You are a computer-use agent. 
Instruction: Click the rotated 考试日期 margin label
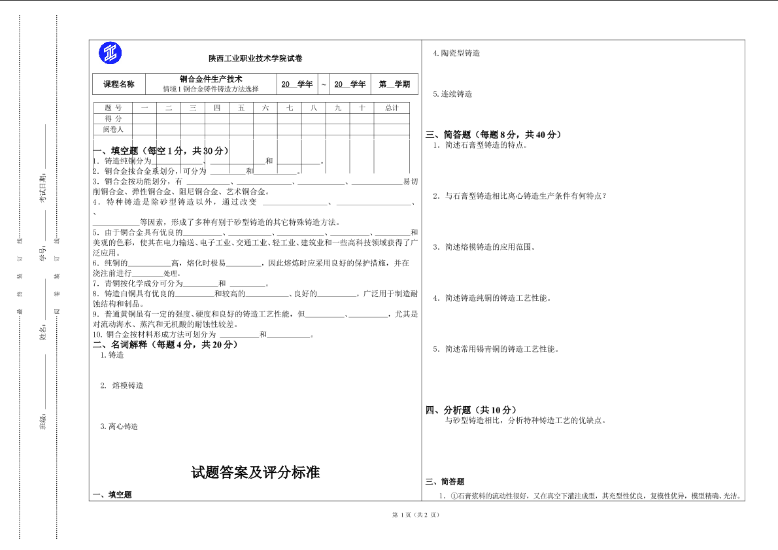point(43,188)
